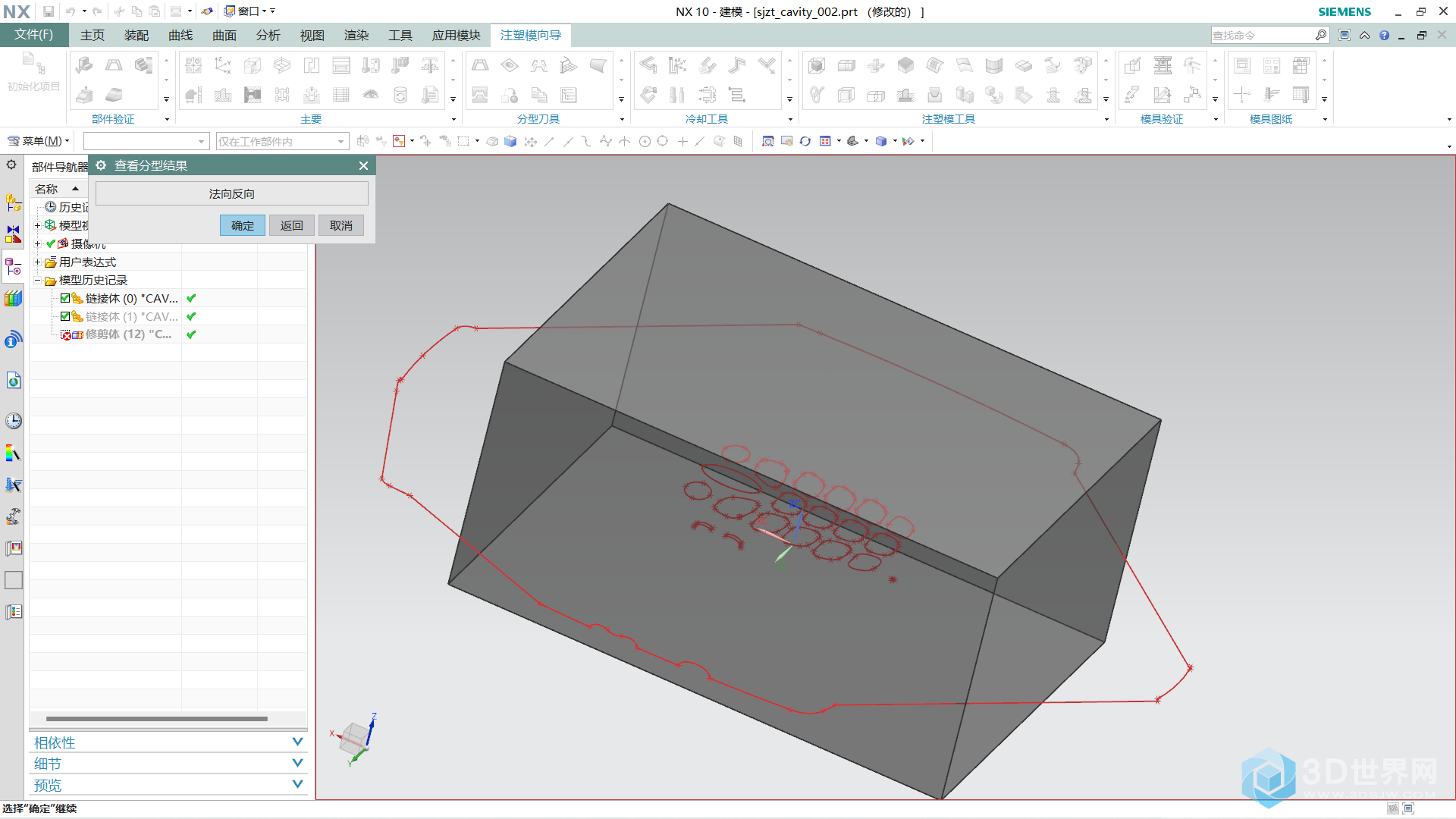Open the selection filter type combo box
Screen dimensions: 1456x819
pyautogui.click(x=146, y=141)
